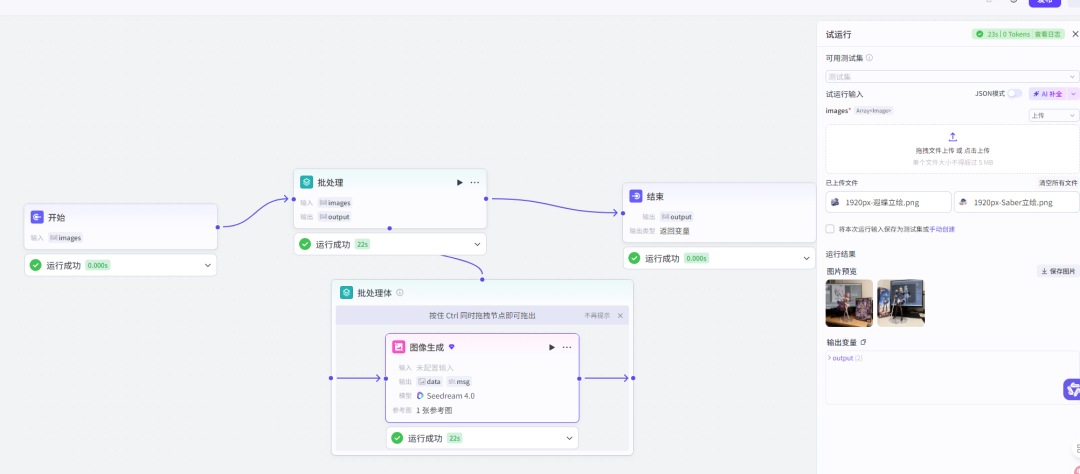Click the 保存图片 button

1057,271
